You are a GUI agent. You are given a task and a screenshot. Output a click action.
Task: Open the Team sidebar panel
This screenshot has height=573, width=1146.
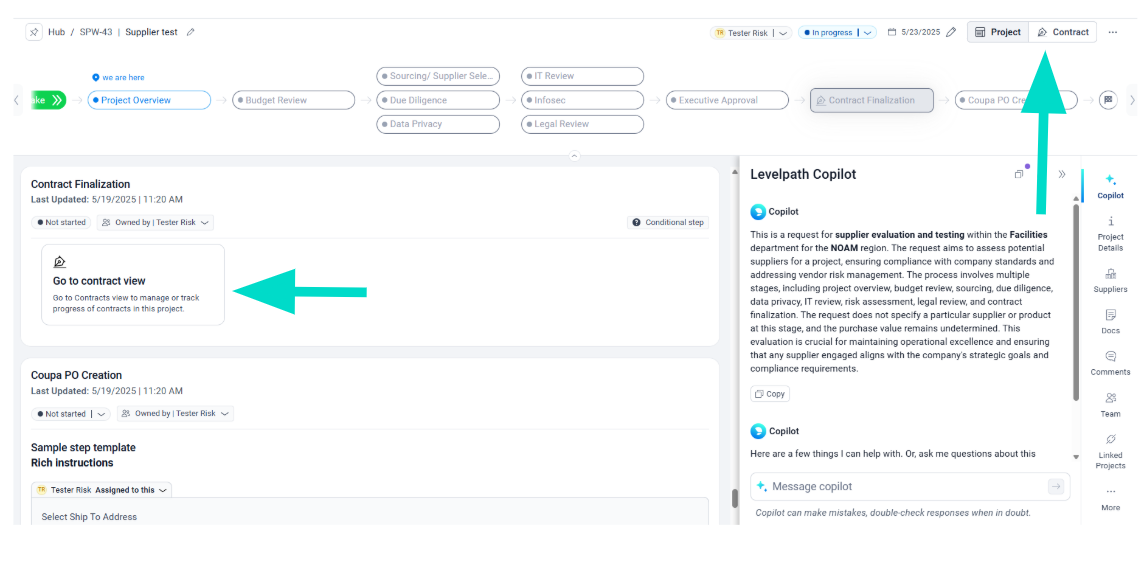click(1110, 404)
